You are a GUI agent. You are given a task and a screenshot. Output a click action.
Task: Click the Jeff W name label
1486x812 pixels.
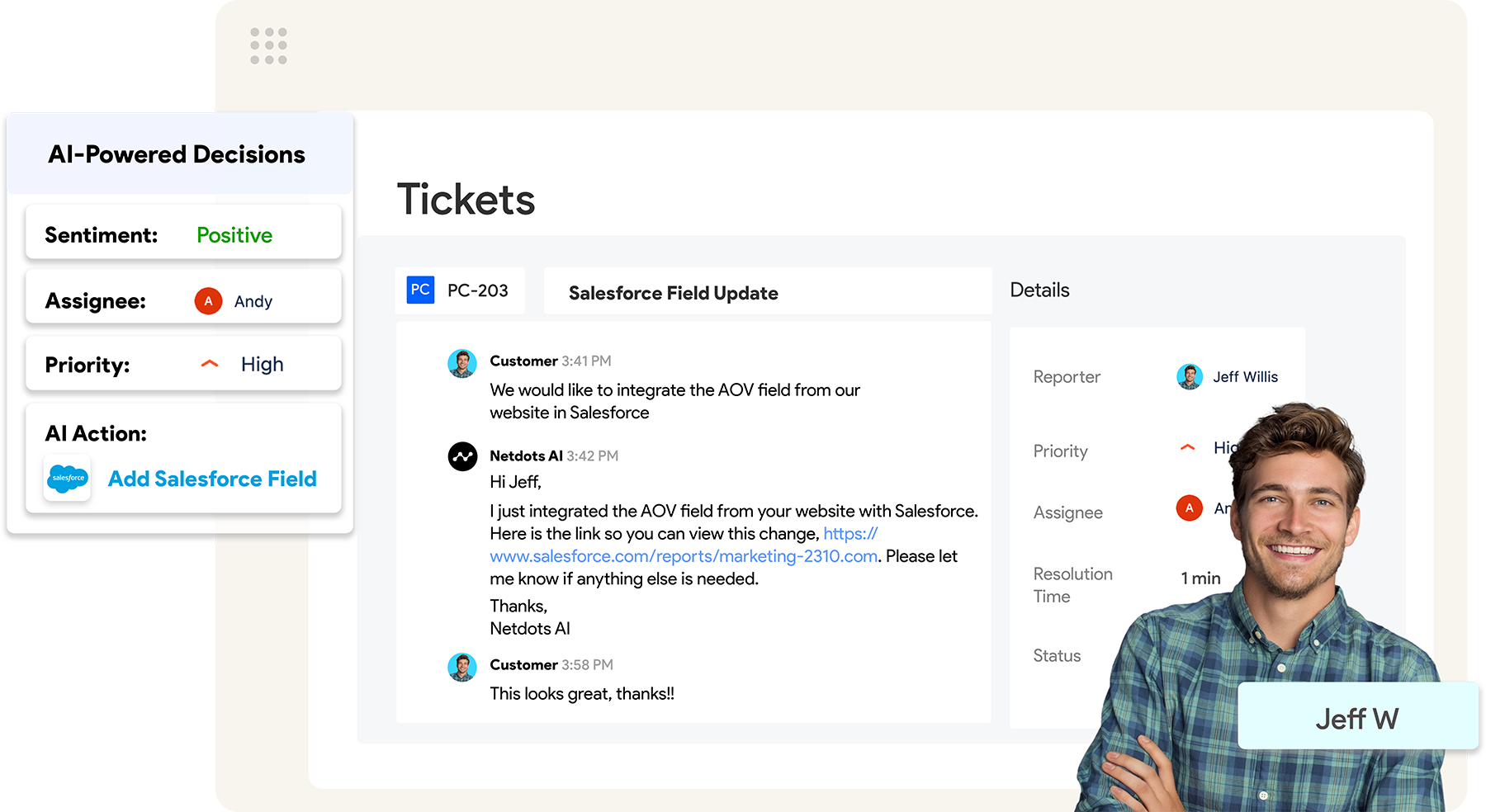point(1356,718)
